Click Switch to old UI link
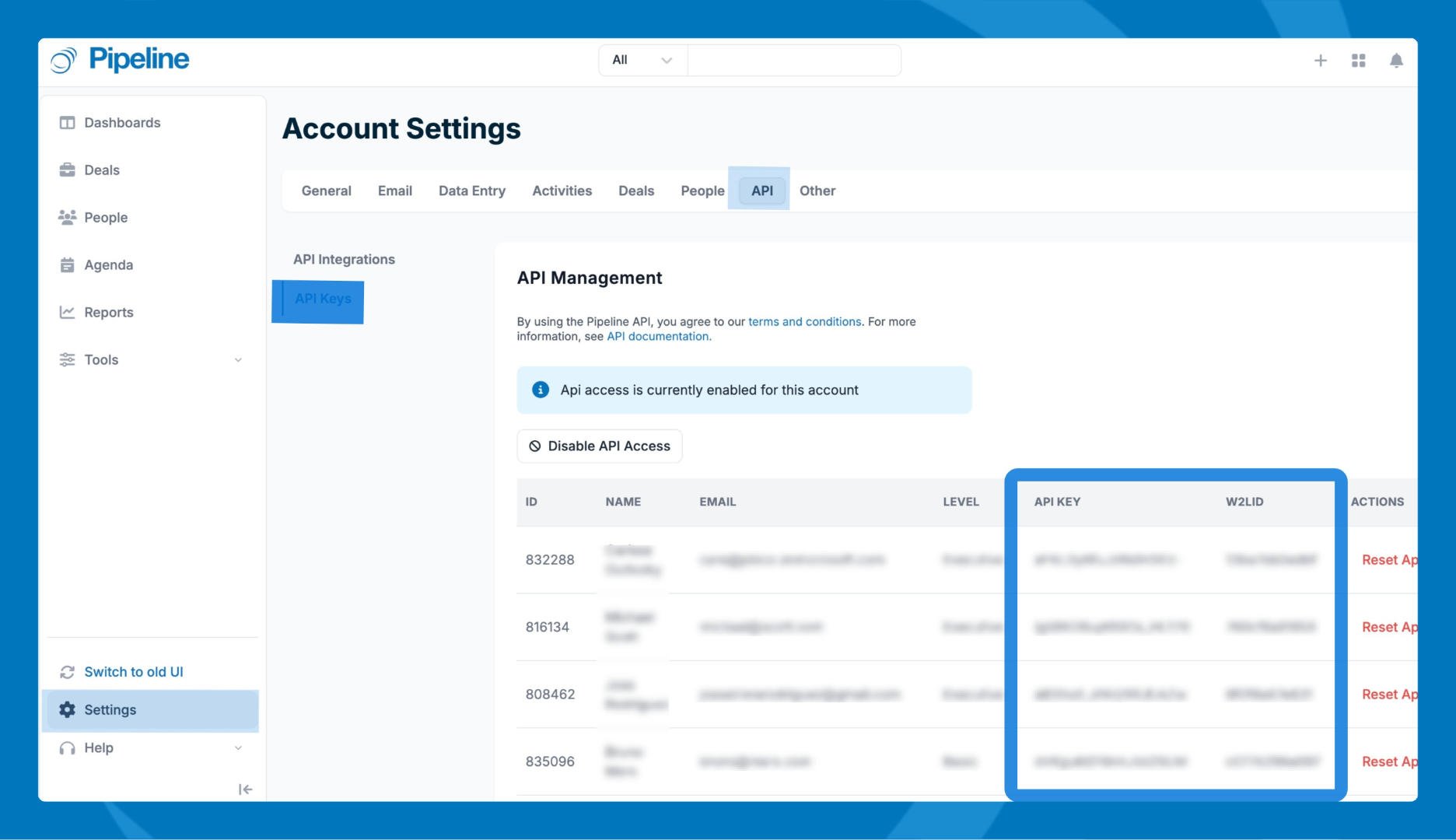1456x840 pixels. click(x=134, y=672)
